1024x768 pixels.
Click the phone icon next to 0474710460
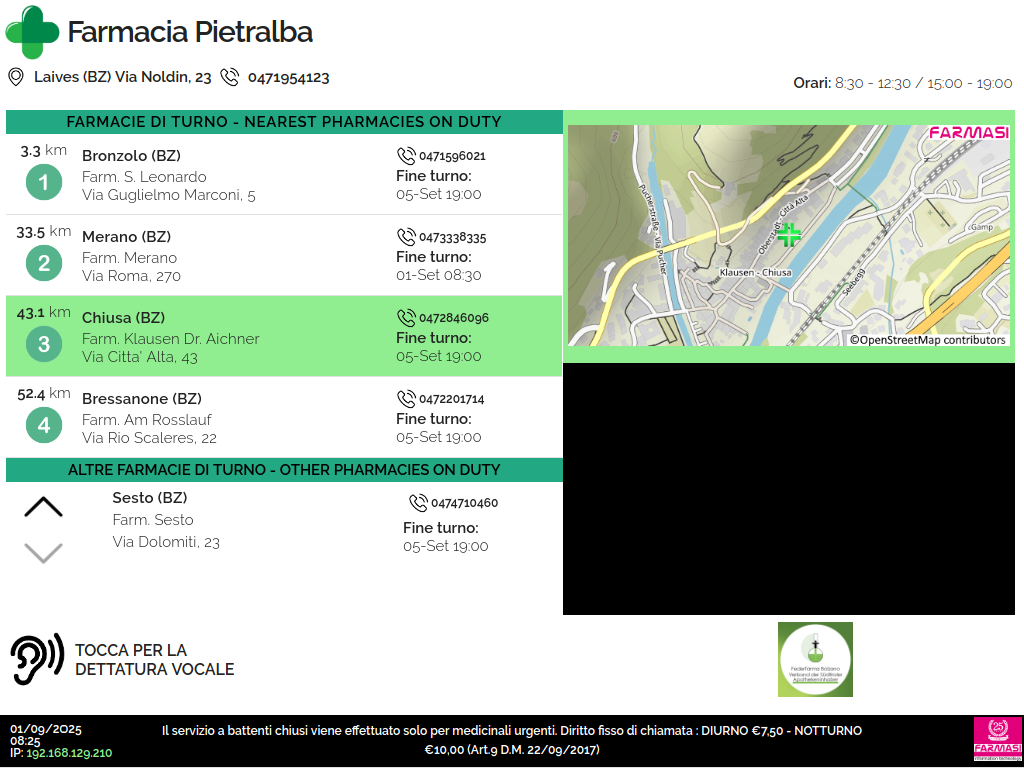[x=418, y=503]
